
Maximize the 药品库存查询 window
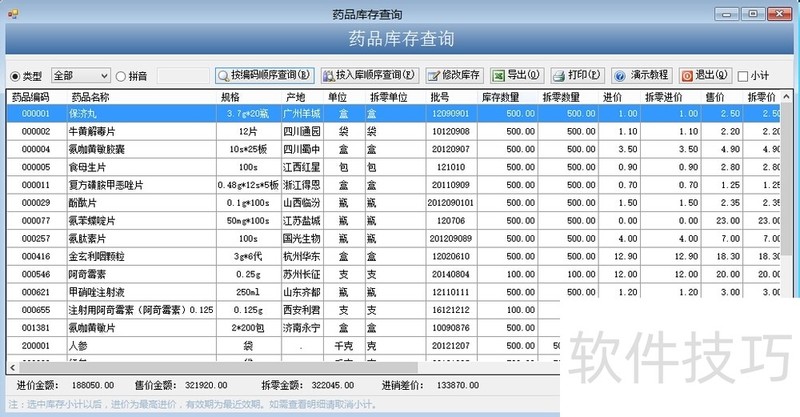pyautogui.click(x=752, y=13)
